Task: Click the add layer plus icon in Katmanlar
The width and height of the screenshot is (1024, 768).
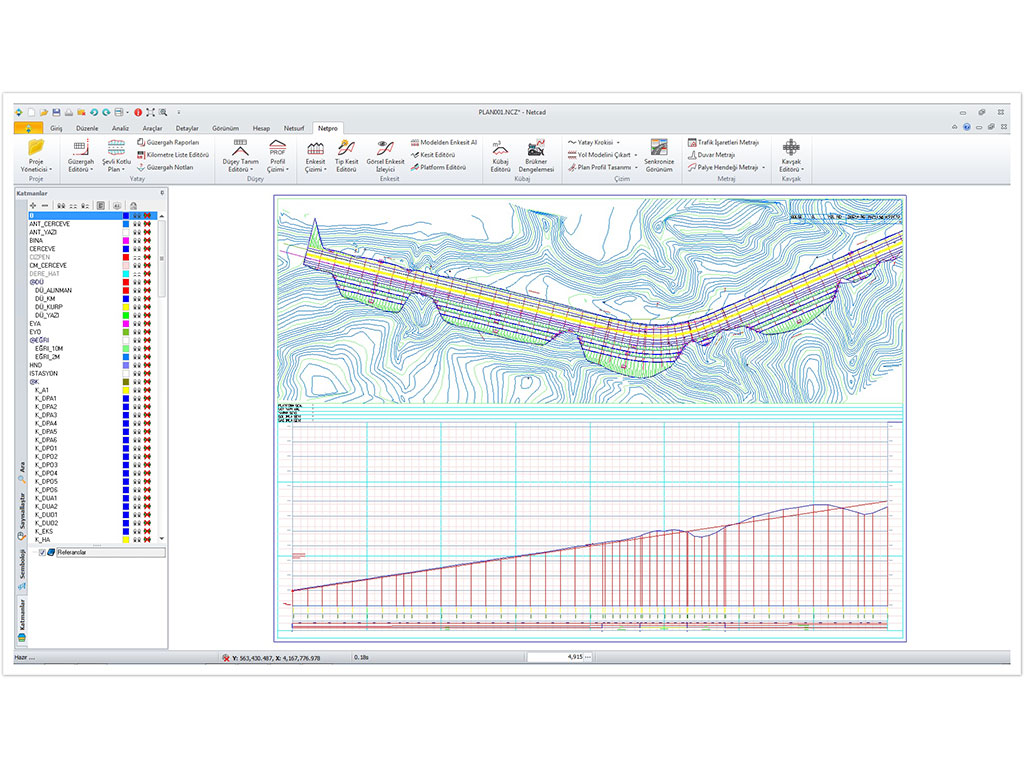Action: pyautogui.click(x=34, y=205)
